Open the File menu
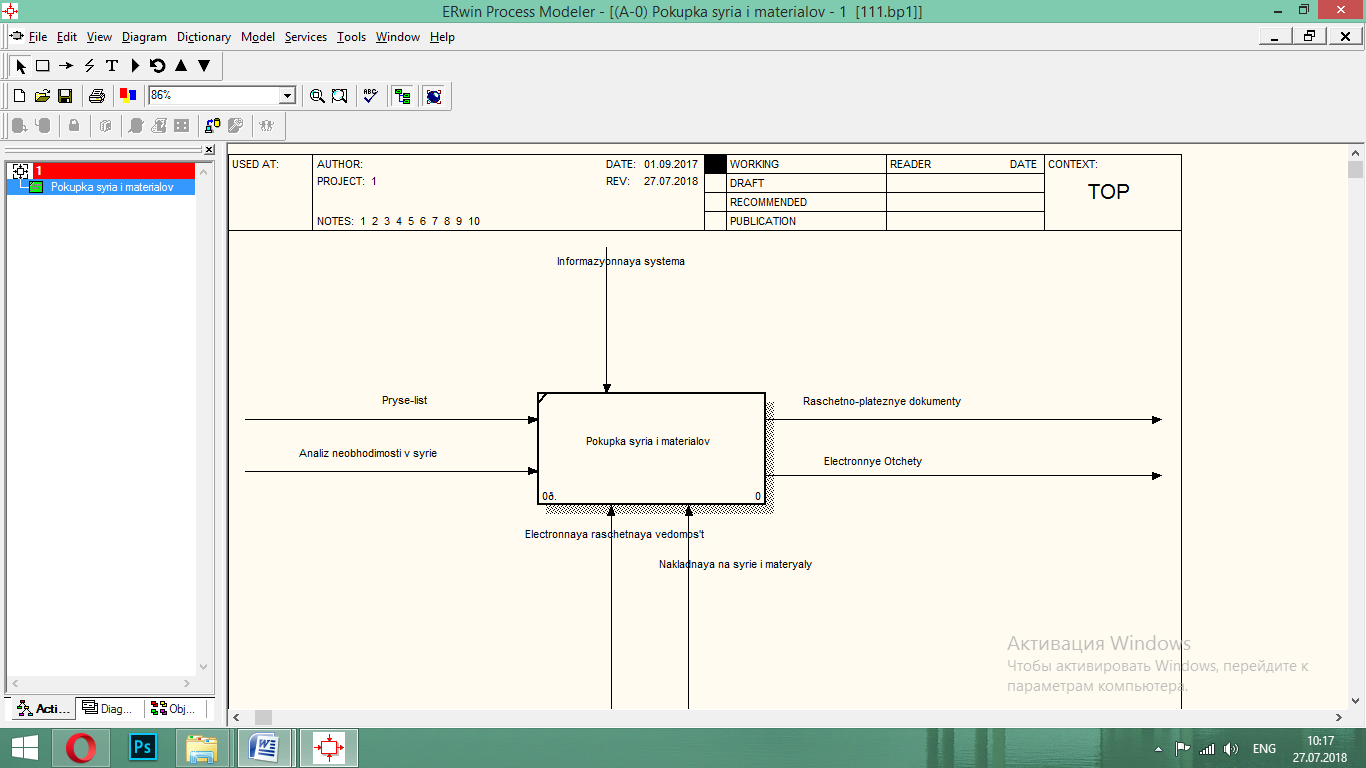Viewport: 1366px width, 768px height. click(x=38, y=37)
